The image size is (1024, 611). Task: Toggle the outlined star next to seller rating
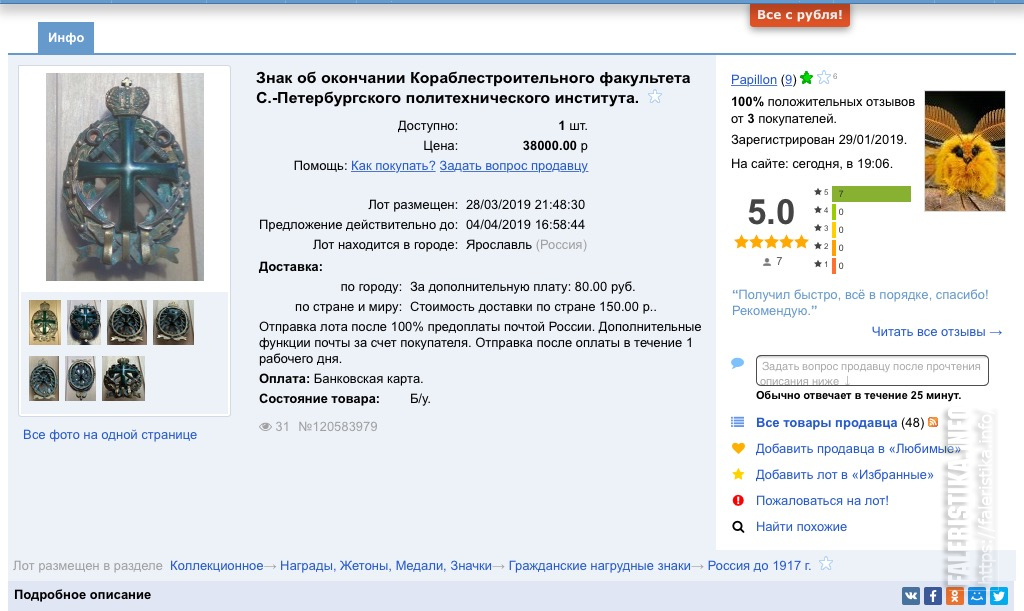click(x=823, y=78)
